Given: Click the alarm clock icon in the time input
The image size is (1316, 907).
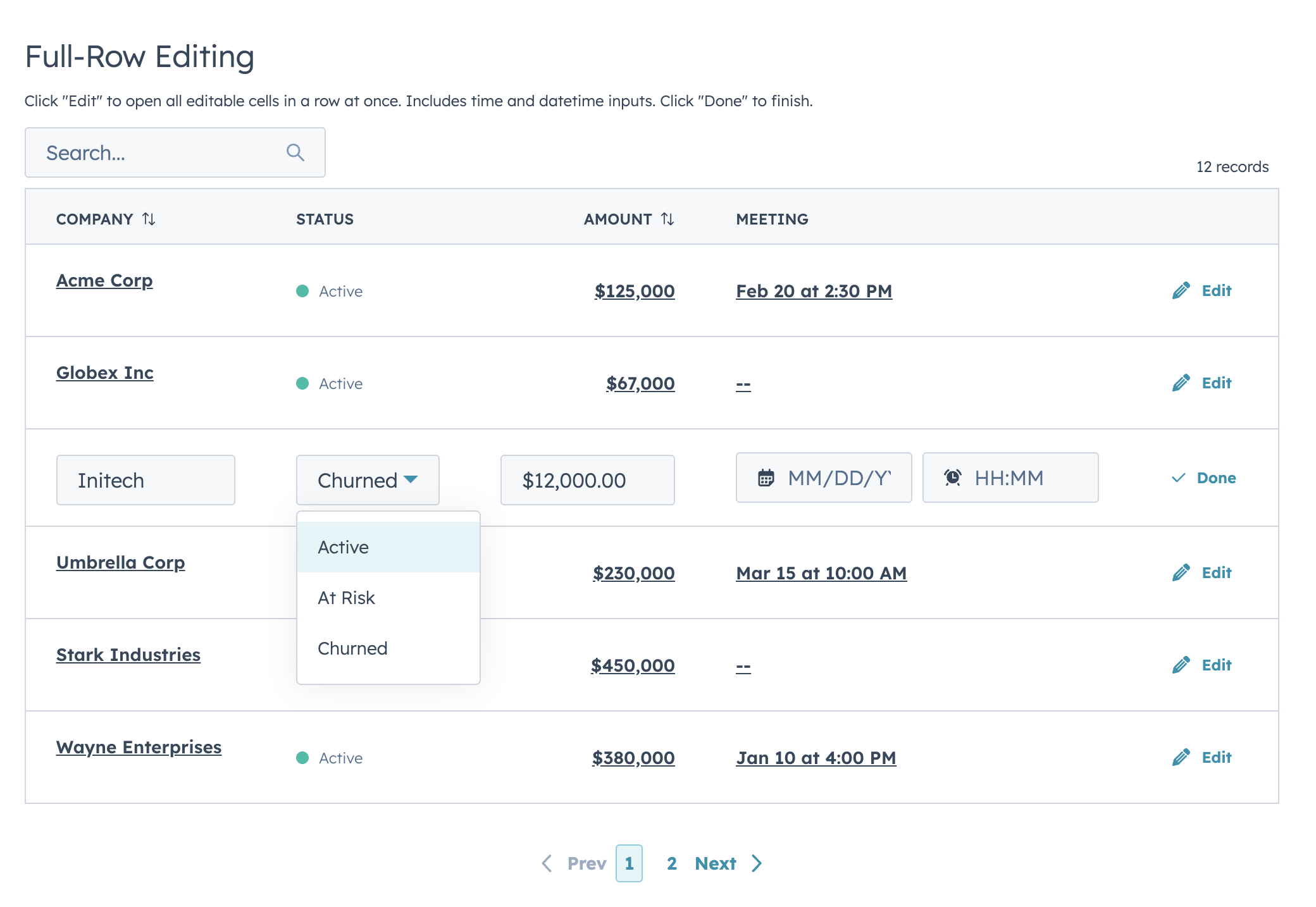Looking at the screenshot, I should [953, 478].
